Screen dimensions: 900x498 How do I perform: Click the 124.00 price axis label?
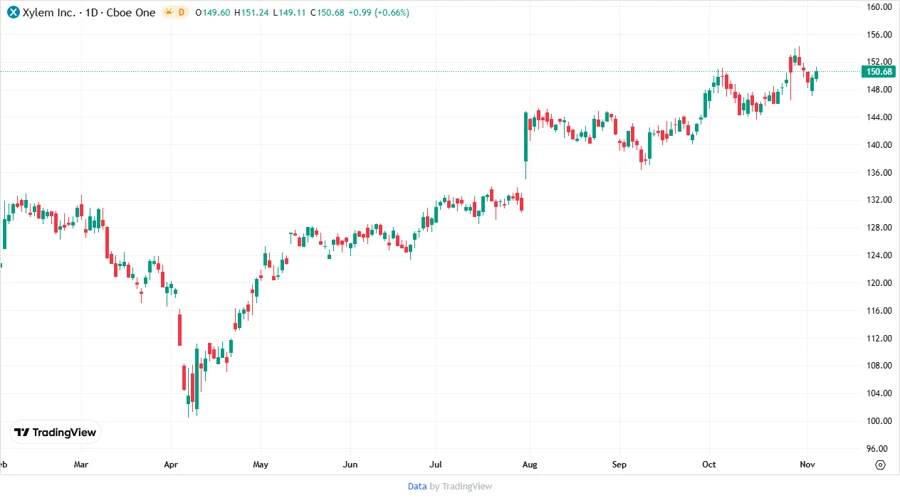click(x=879, y=255)
